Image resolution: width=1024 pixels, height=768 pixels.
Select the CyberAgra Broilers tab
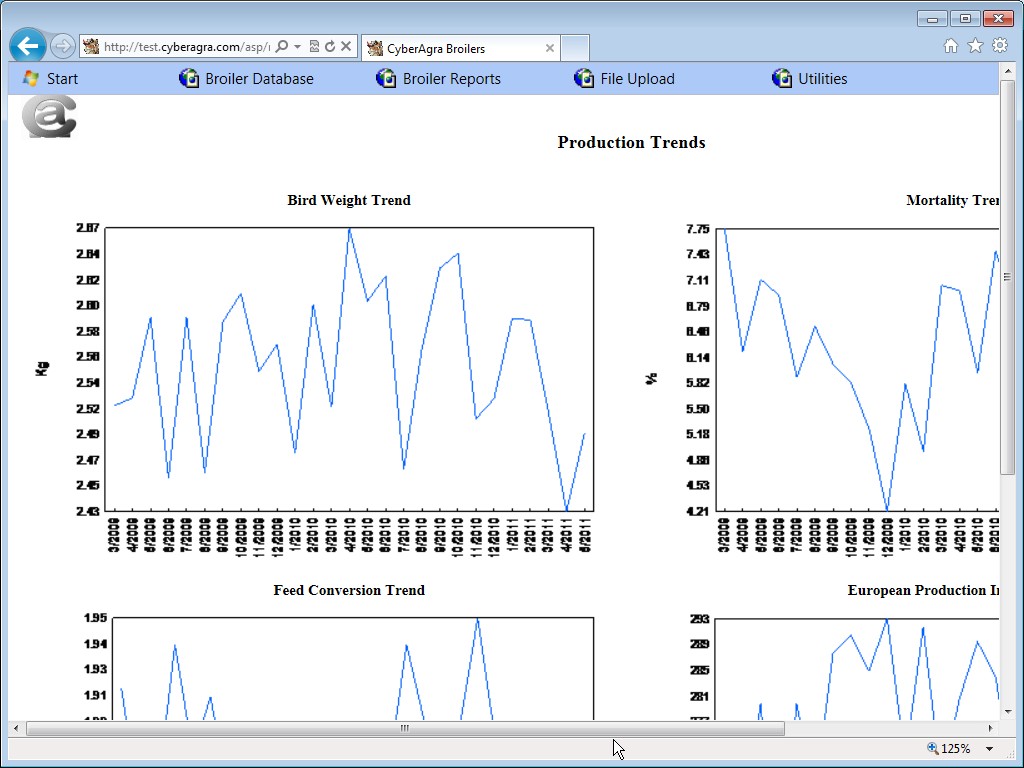click(x=450, y=48)
